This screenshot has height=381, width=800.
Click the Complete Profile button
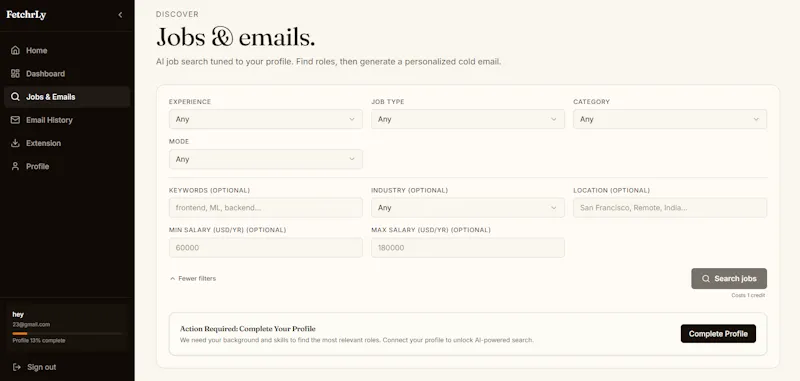[x=718, y=334]
